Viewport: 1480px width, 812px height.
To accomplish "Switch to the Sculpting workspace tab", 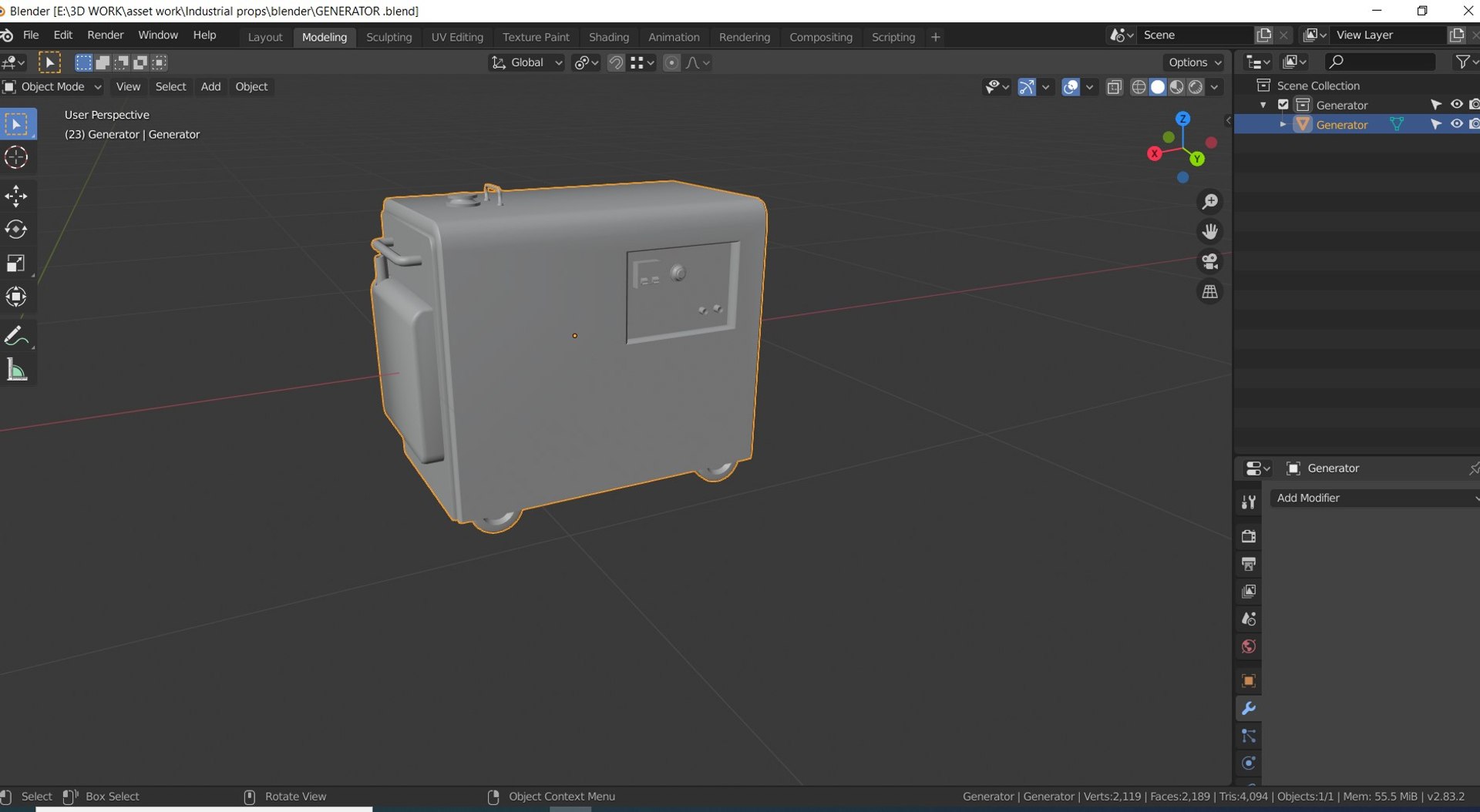I will pos(388,37).
